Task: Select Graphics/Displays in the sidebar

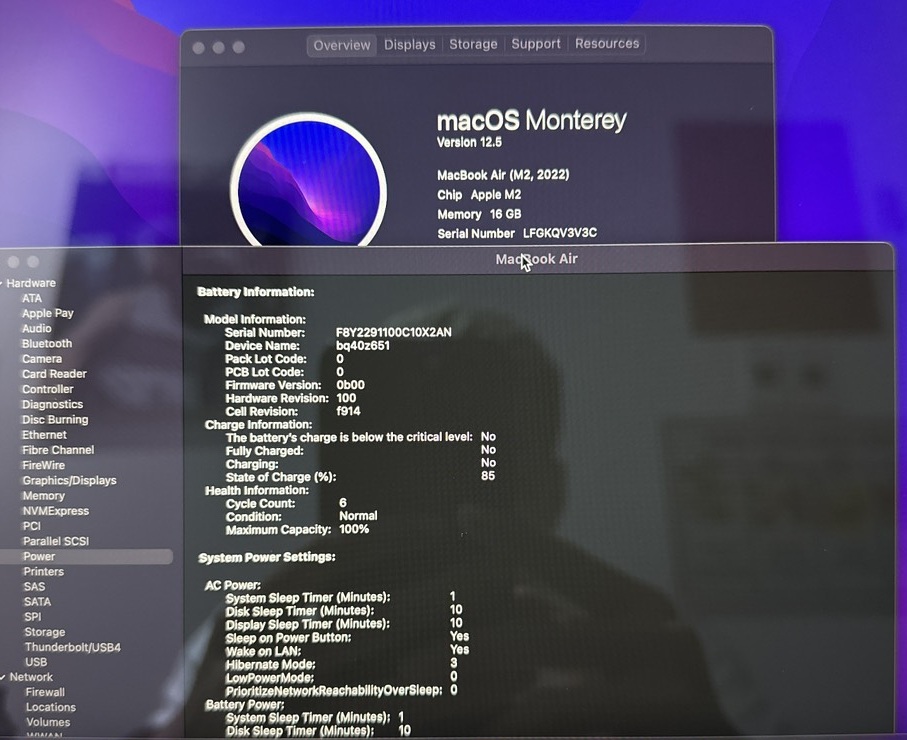Action: pos(69,480)
